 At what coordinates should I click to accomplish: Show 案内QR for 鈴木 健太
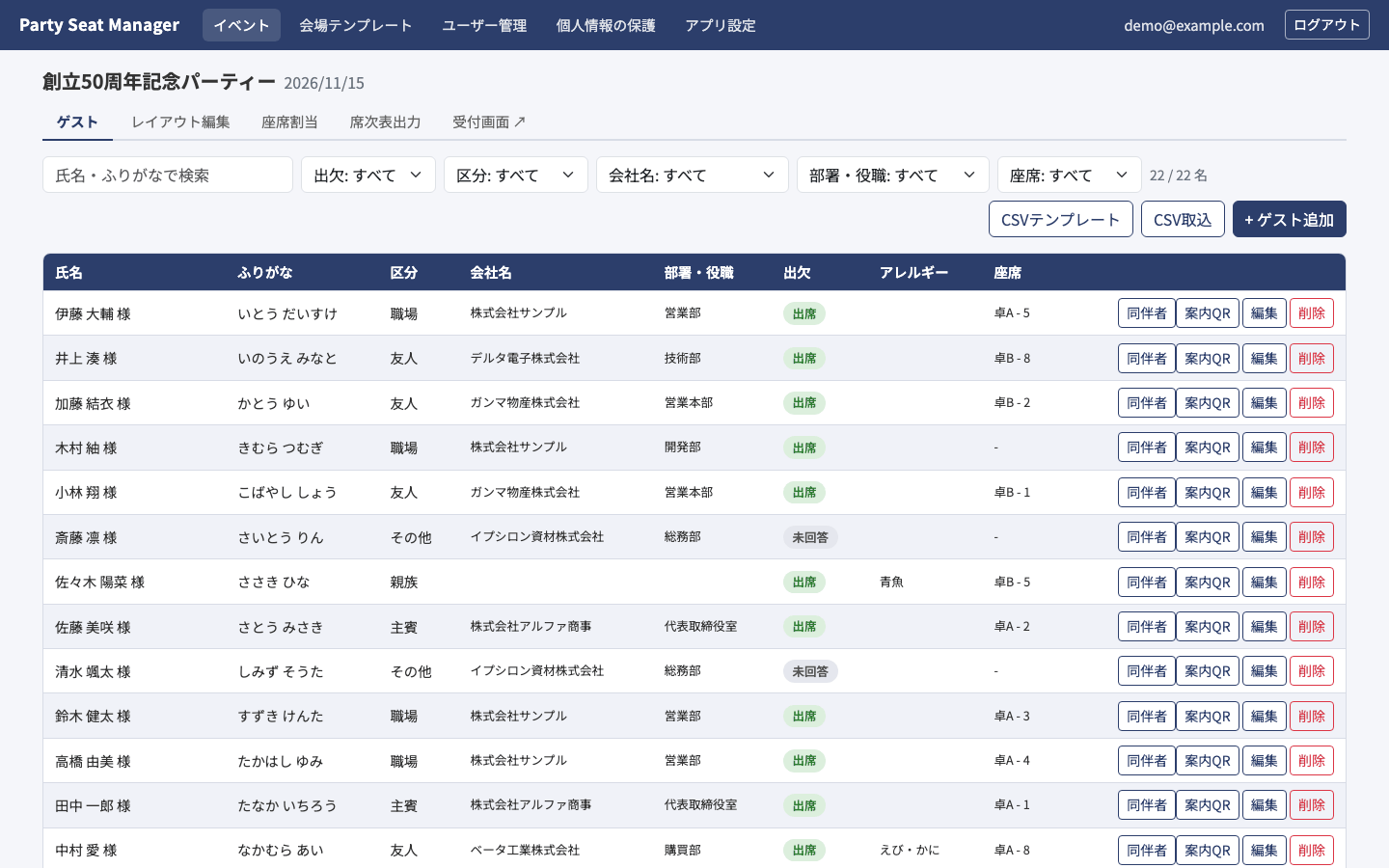click(1207, 717)
